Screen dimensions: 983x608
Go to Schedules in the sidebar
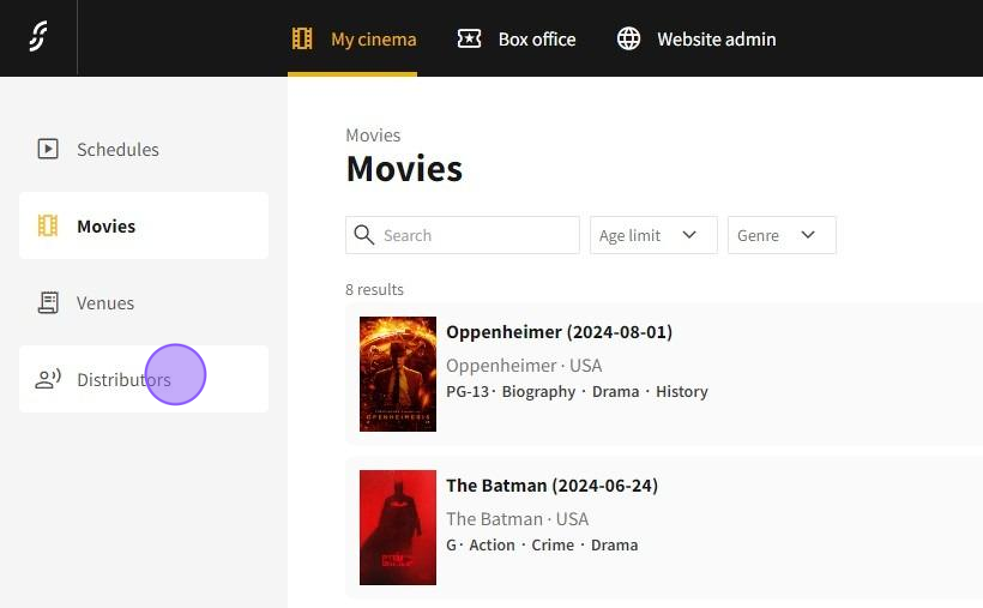click(118, 149)
